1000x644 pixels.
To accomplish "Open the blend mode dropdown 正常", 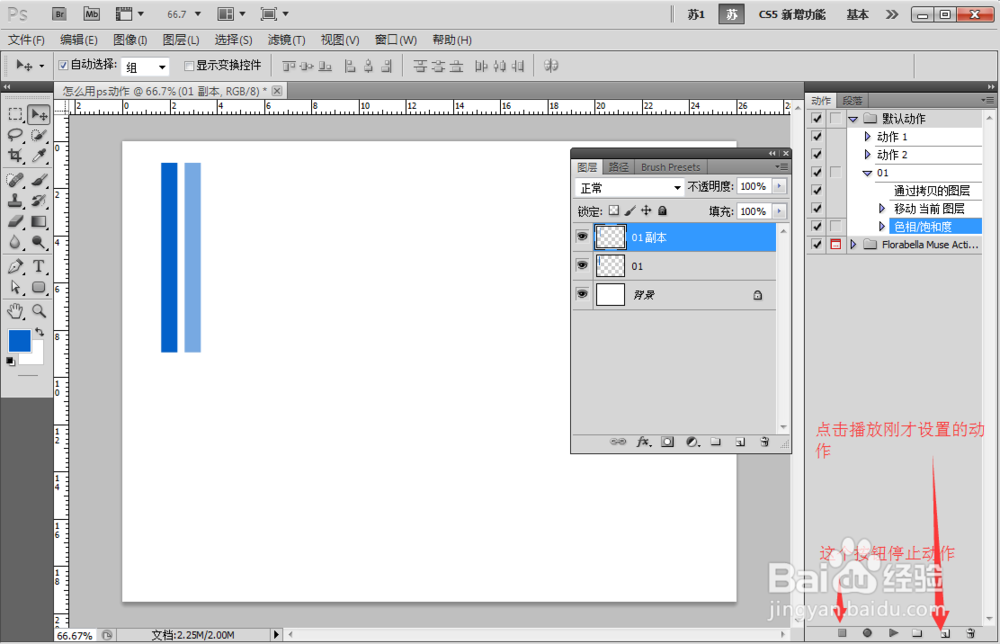I will 629,187.
